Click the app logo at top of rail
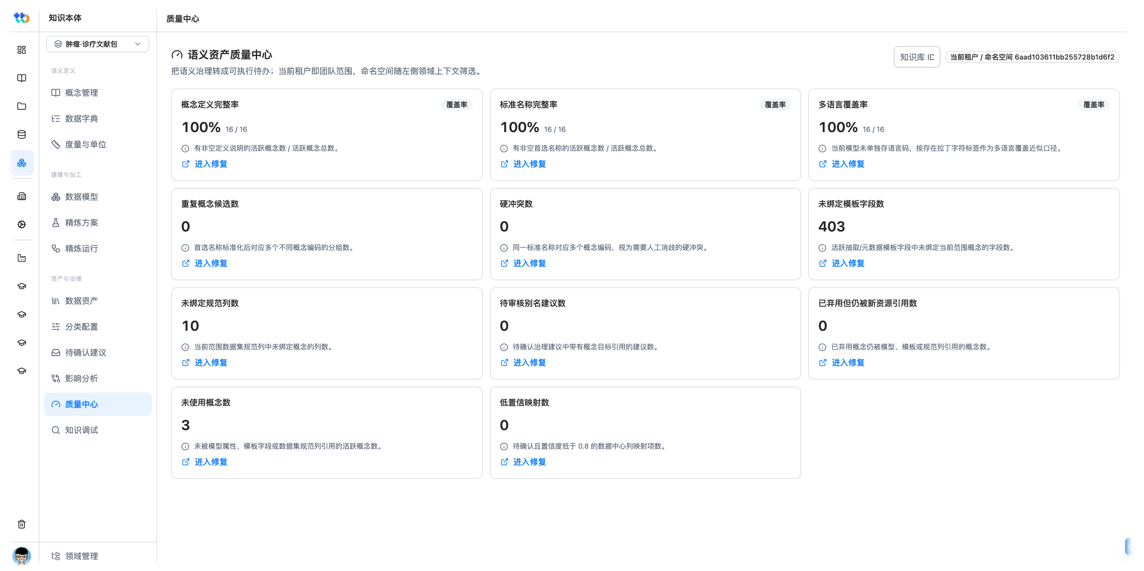 pos(21,18)
